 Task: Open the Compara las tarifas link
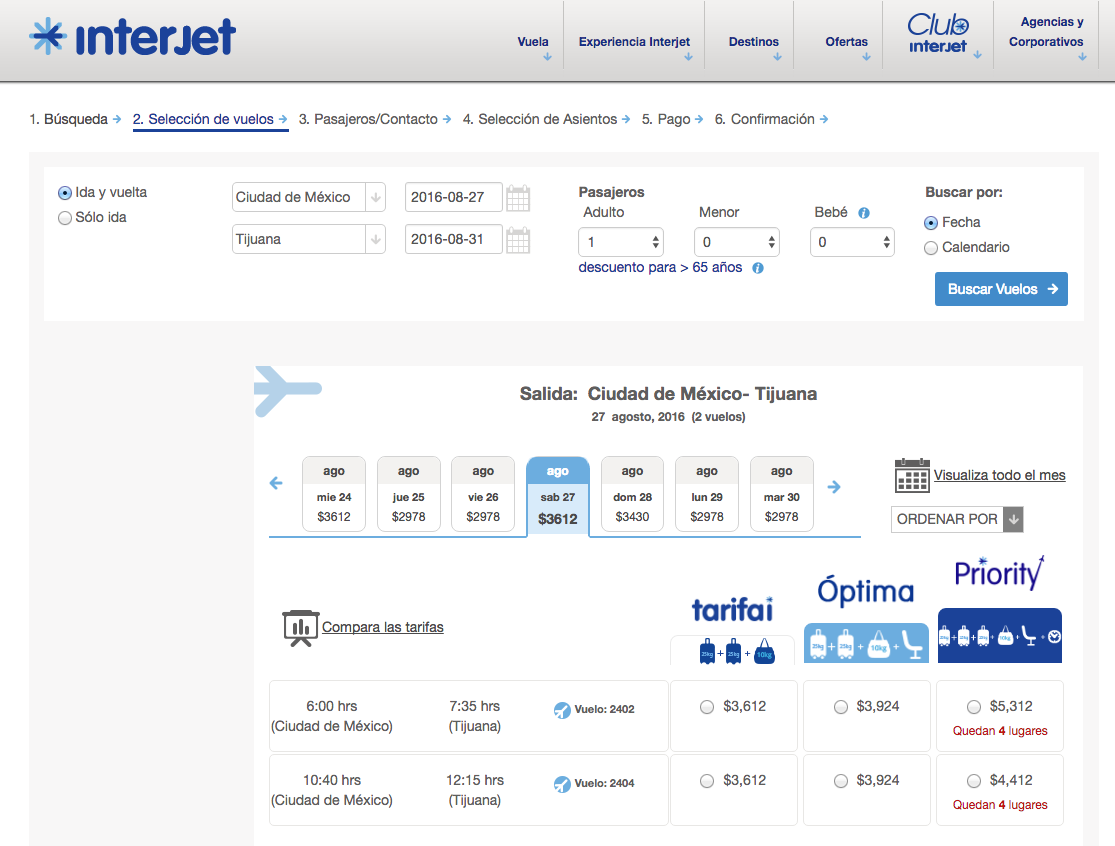[382, 627]
